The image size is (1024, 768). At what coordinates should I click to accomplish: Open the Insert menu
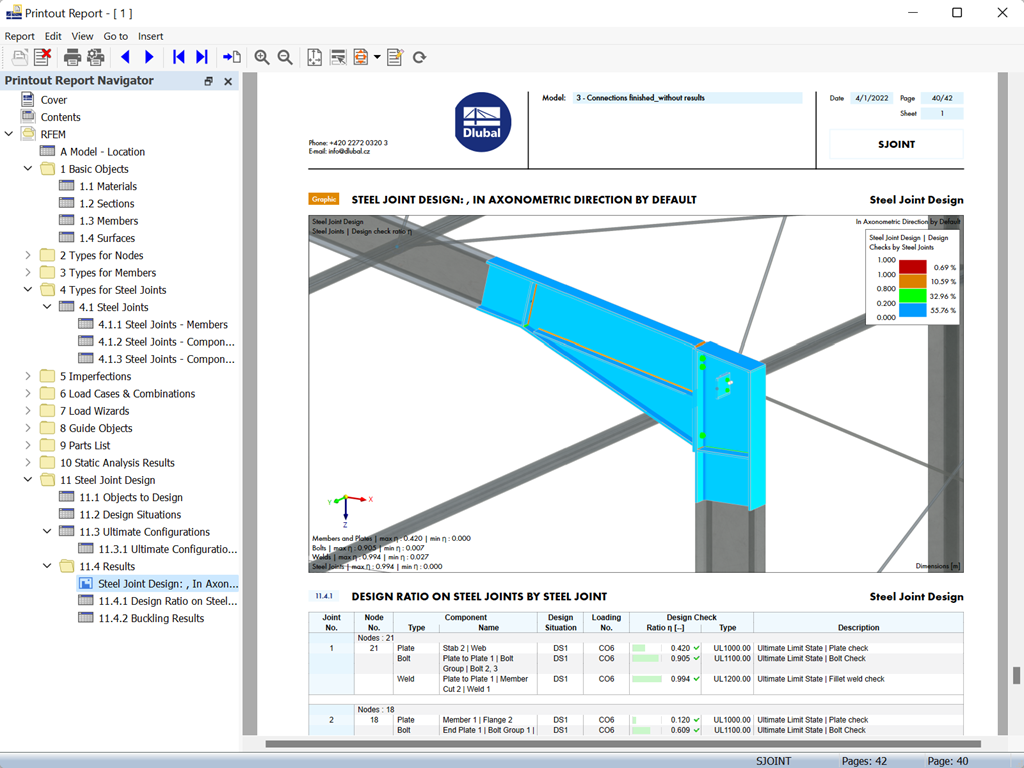[150, 36]
